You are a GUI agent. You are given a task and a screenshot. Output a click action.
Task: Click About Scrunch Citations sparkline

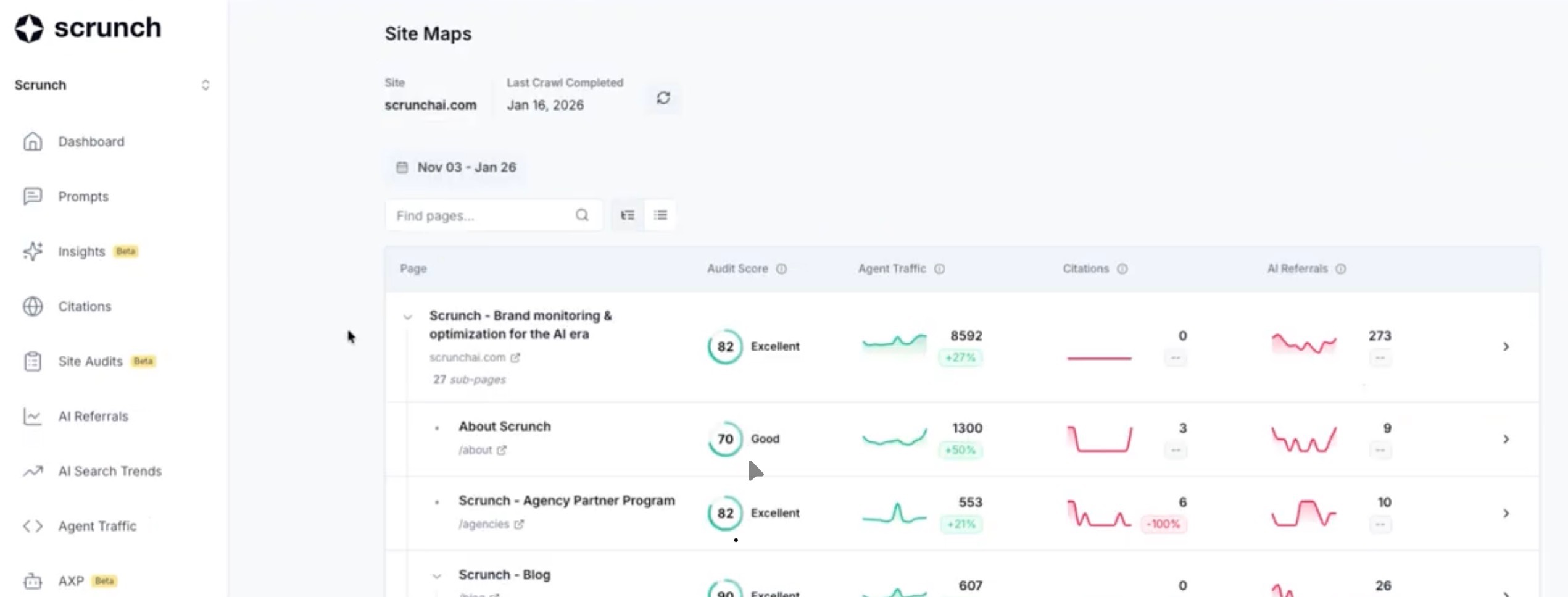pos(1100,439)
